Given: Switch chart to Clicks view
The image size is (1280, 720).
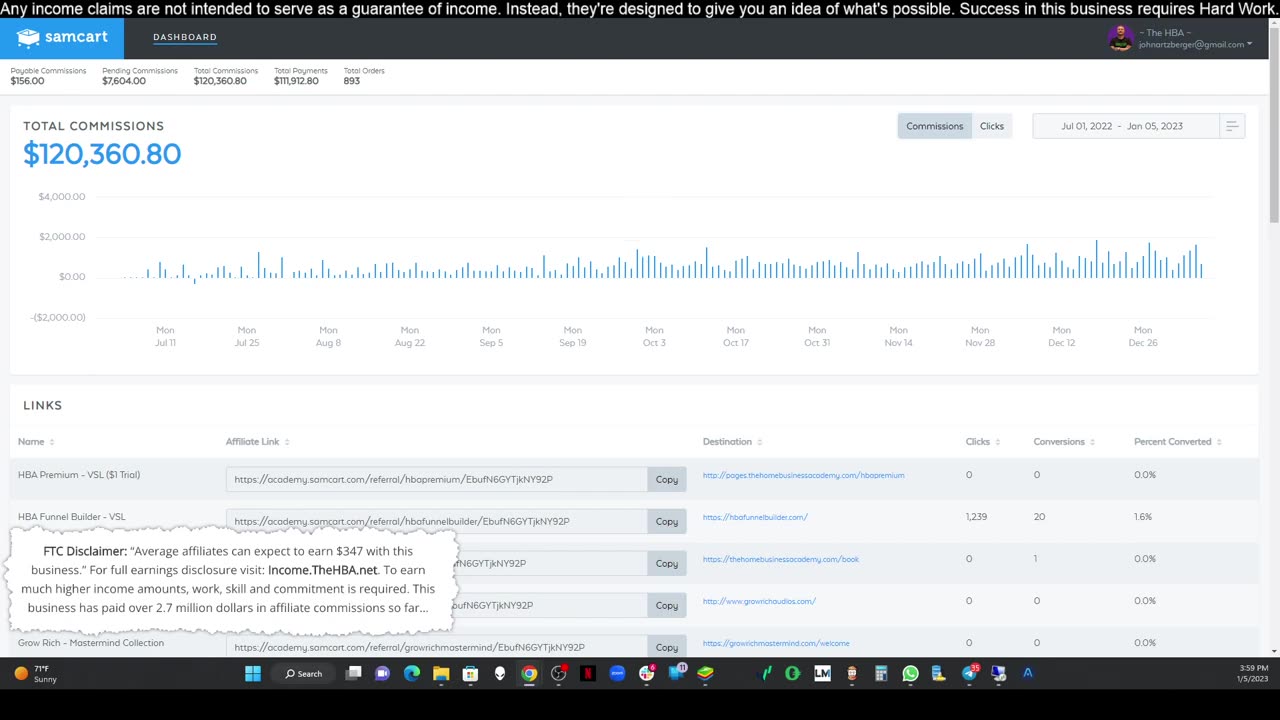Looking at the screenshot, I should coord(992,126).
